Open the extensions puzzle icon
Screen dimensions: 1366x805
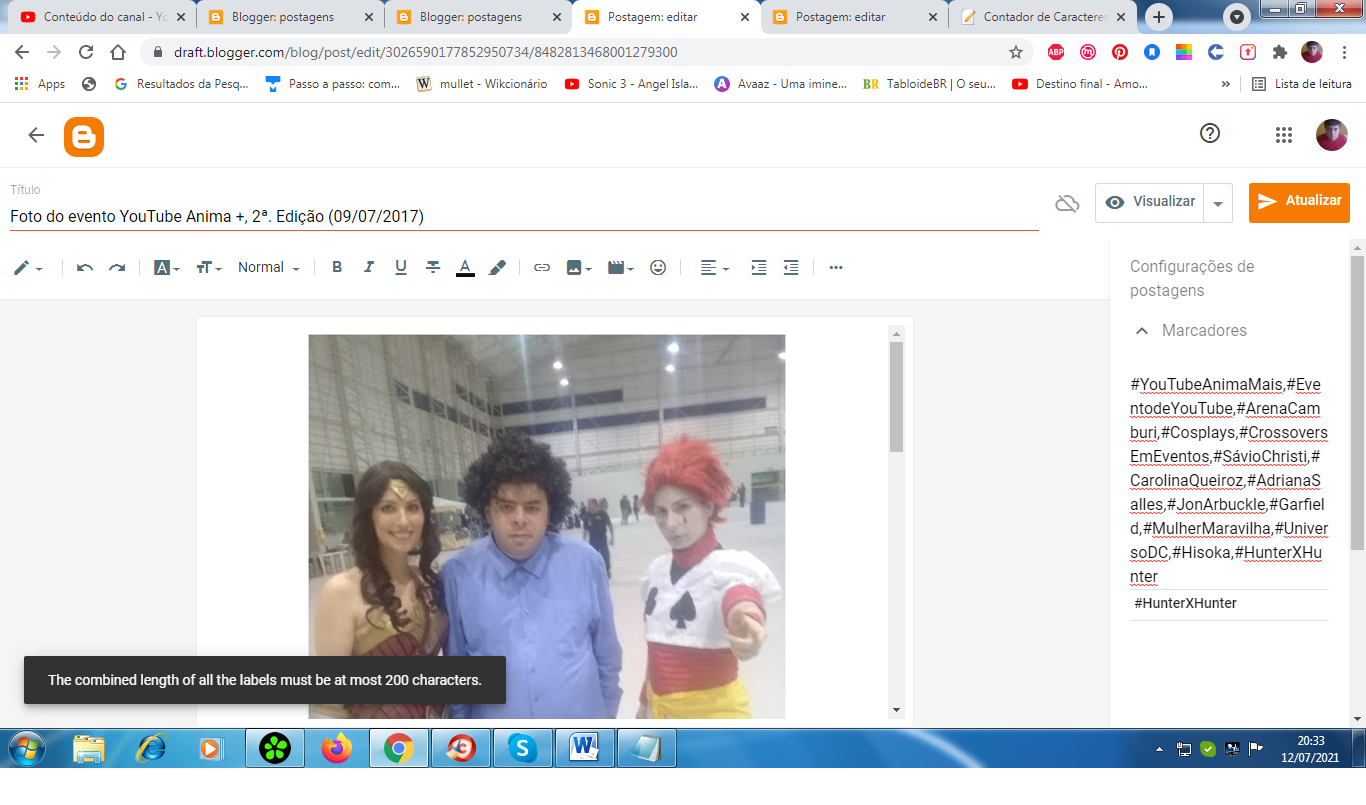(x=1280, y=52)
